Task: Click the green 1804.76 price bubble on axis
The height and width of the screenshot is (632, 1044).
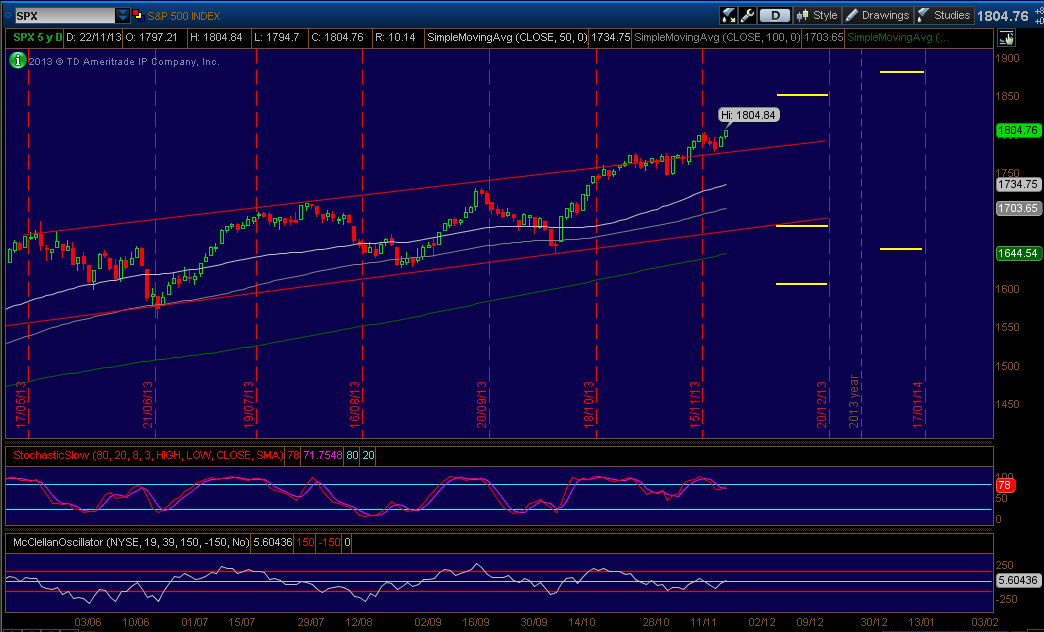Action: pos(1017,131)
